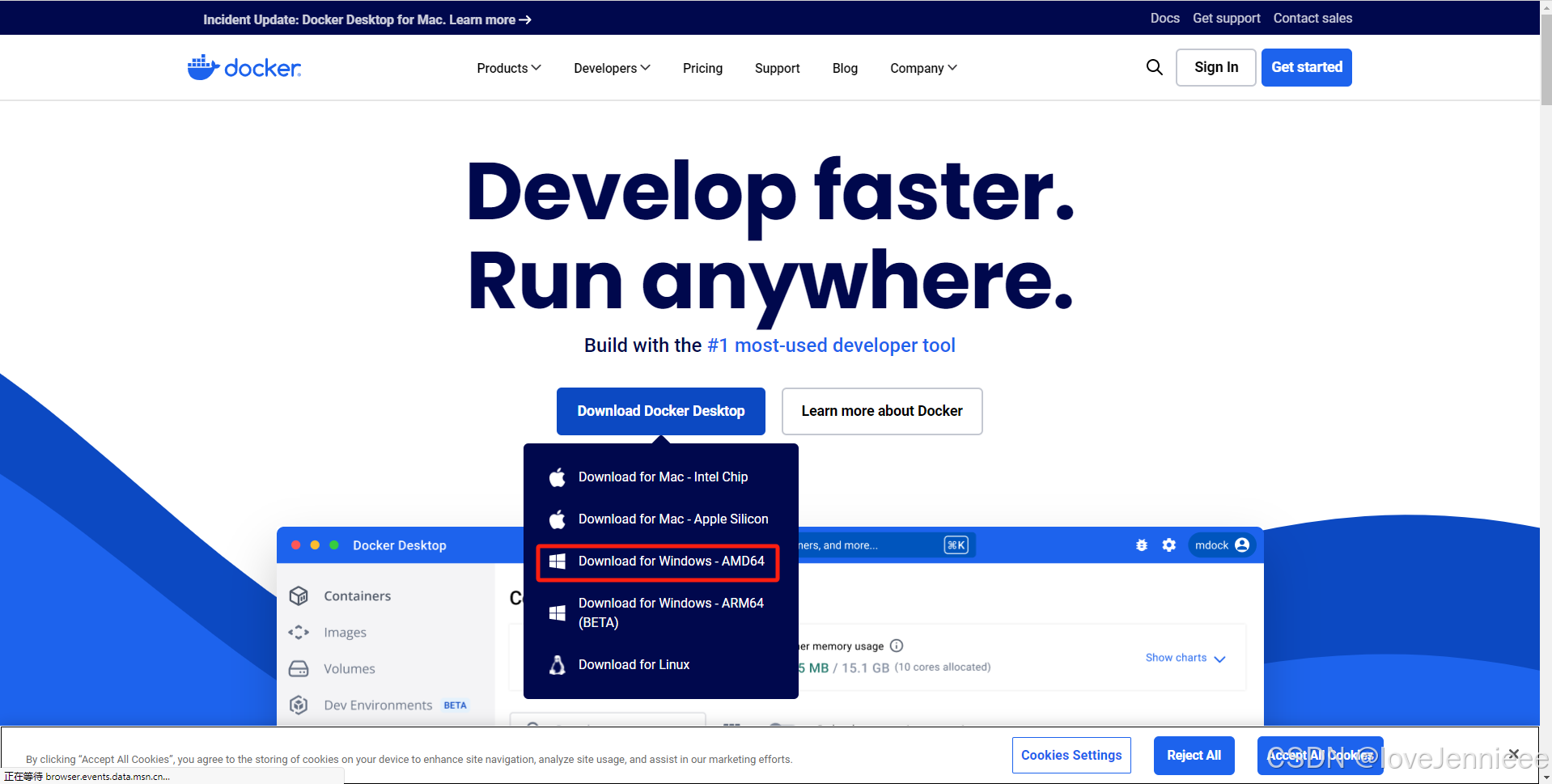Click Accept All Cookies button
Viewport: 1552px width, 784px height.
1320,755
